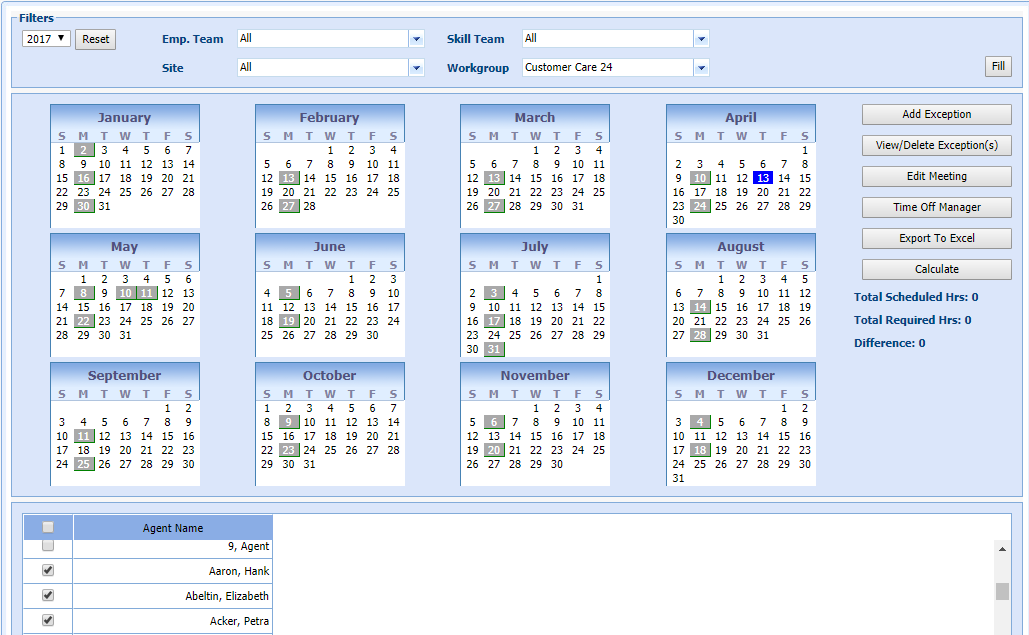Open the 2017 year selector
The height and width of the screenshot is (635, 1029).
(x=46, y=39)
